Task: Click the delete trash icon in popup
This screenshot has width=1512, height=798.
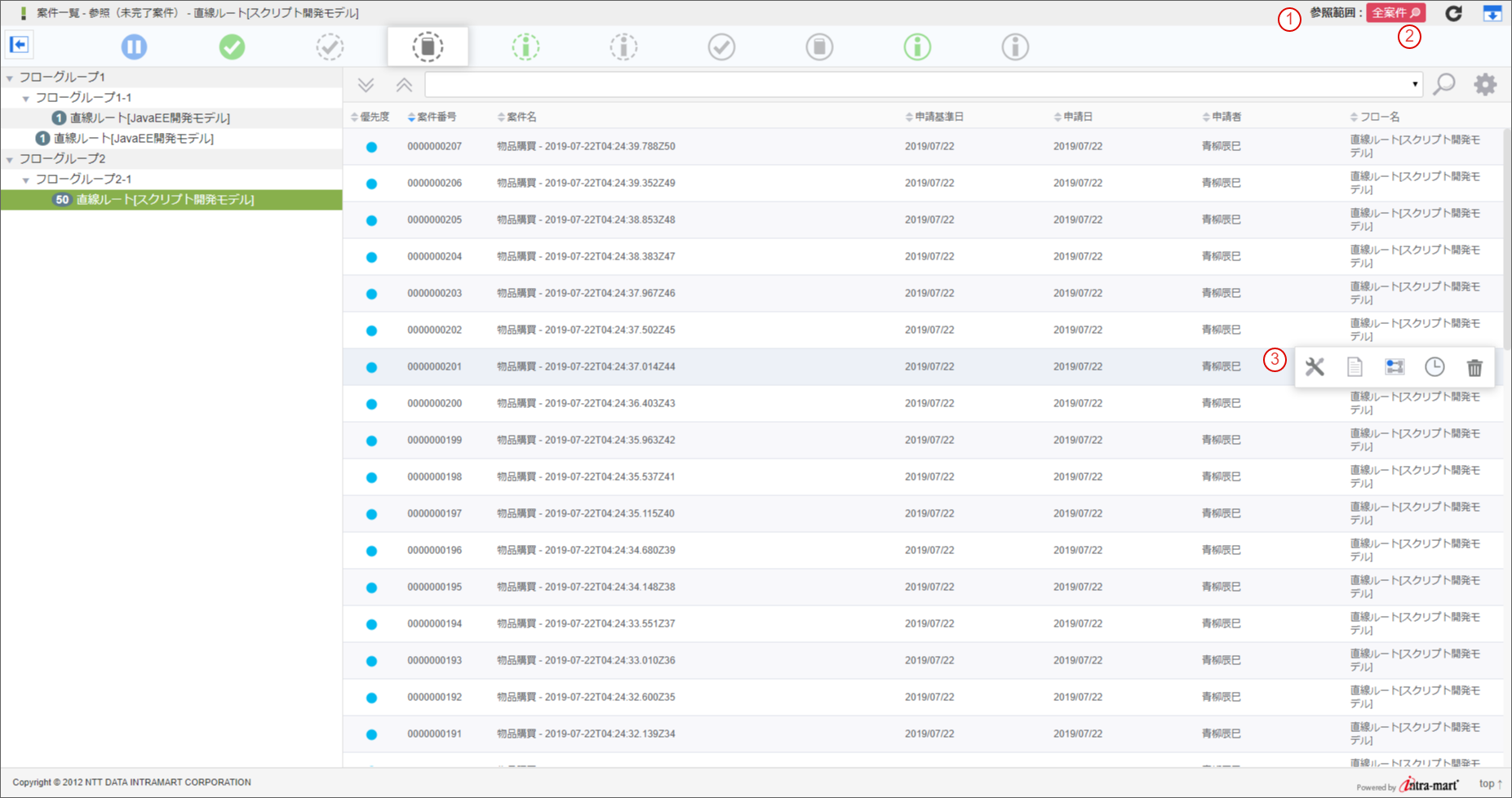Action: tap(1474, 367)
